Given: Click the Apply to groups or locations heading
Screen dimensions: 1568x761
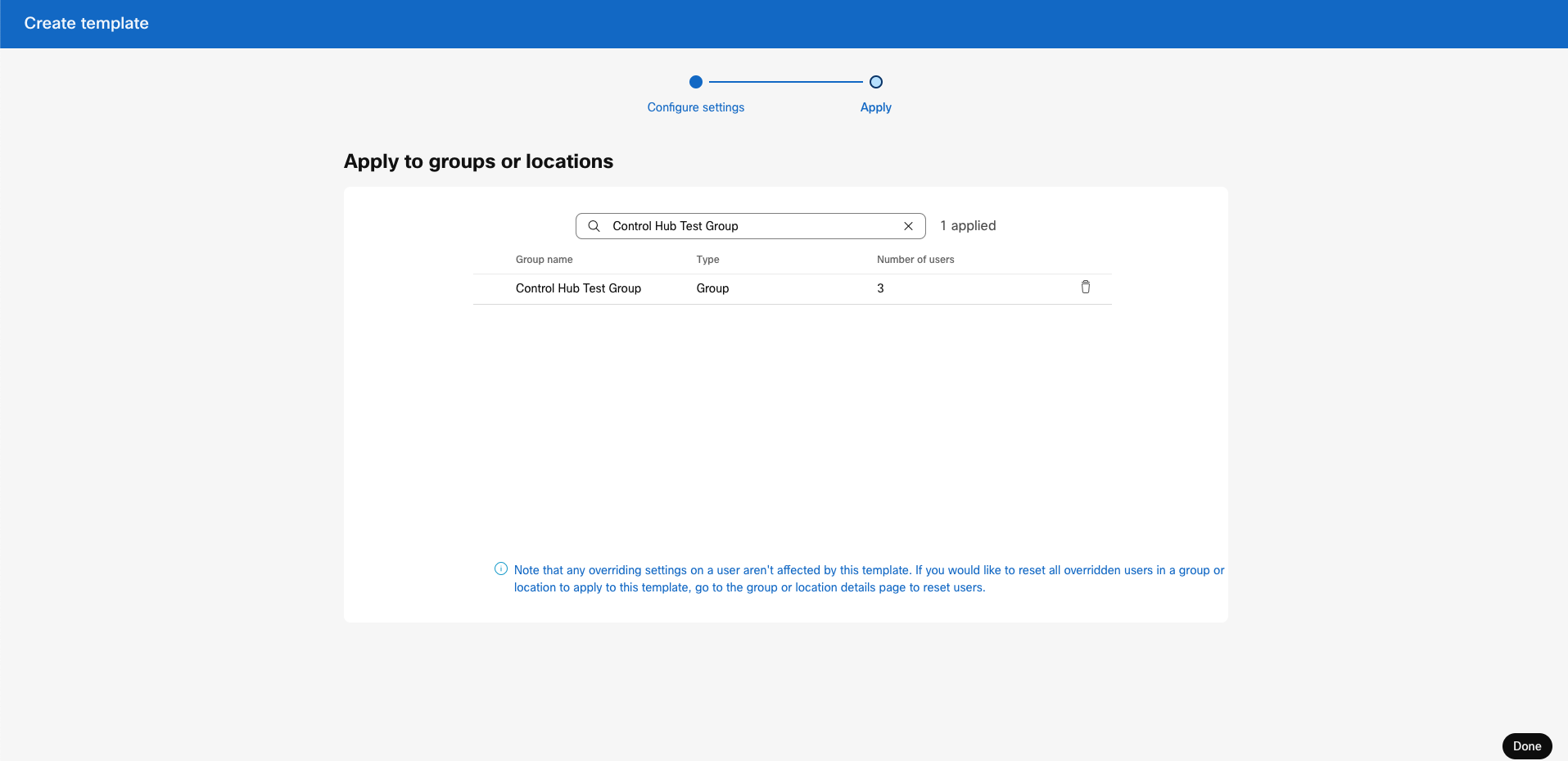Looking at the screenshot, I should click(478, 161).
